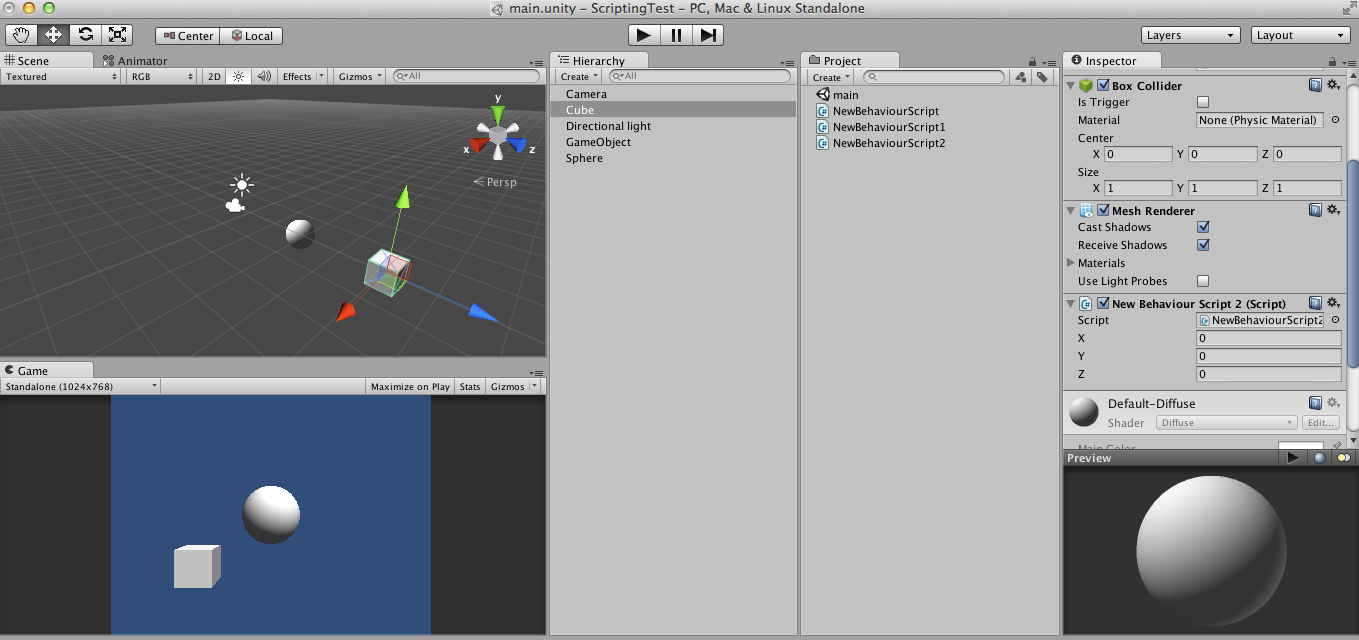The height and width of the screenshot is (640, 1359).
Task: Disable New Behaviour Script 2 component checkbox
Action: pyautogui.click(x=1103, y=303)
